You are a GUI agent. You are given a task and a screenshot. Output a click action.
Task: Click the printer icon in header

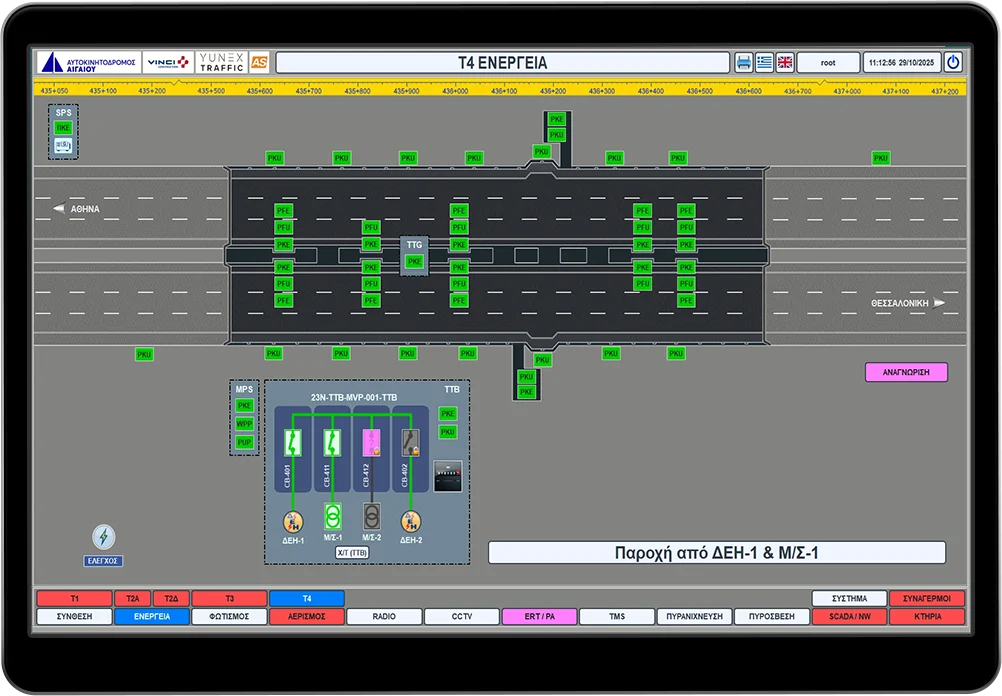(x=743, y=62)
